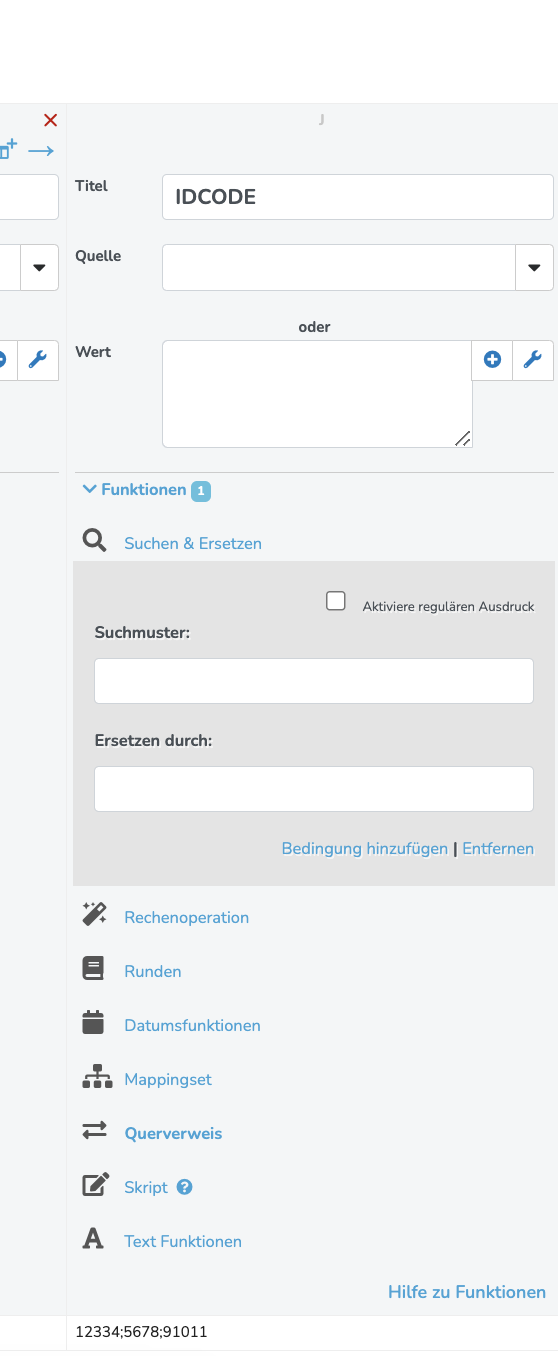Image resolution: width=558 pixels, height=1356 pixels.
Task: Click the edit icon next to Skript
Action: [x=95, y=1184]
